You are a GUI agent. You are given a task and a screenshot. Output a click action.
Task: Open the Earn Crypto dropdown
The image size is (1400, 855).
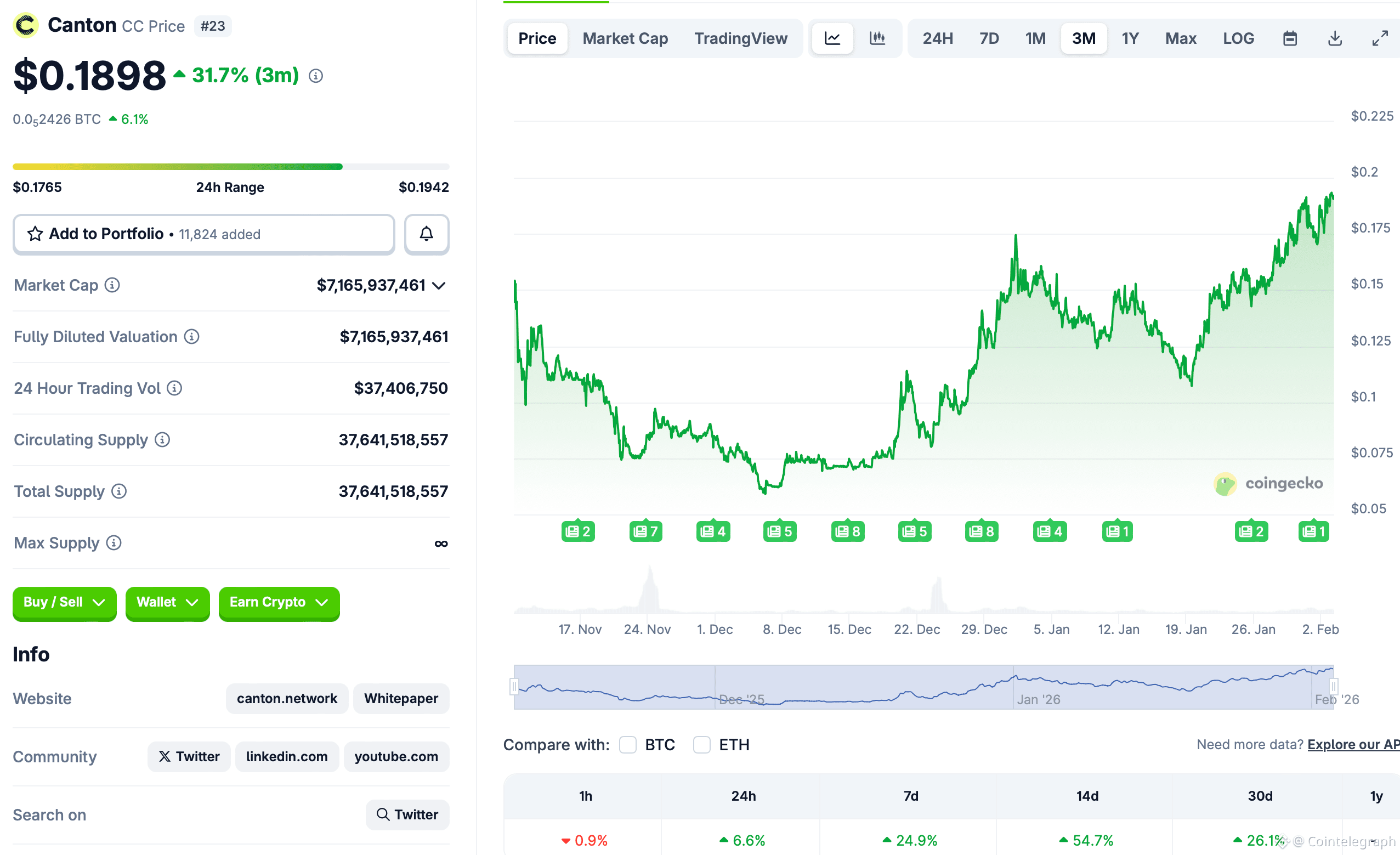(279, 602)
